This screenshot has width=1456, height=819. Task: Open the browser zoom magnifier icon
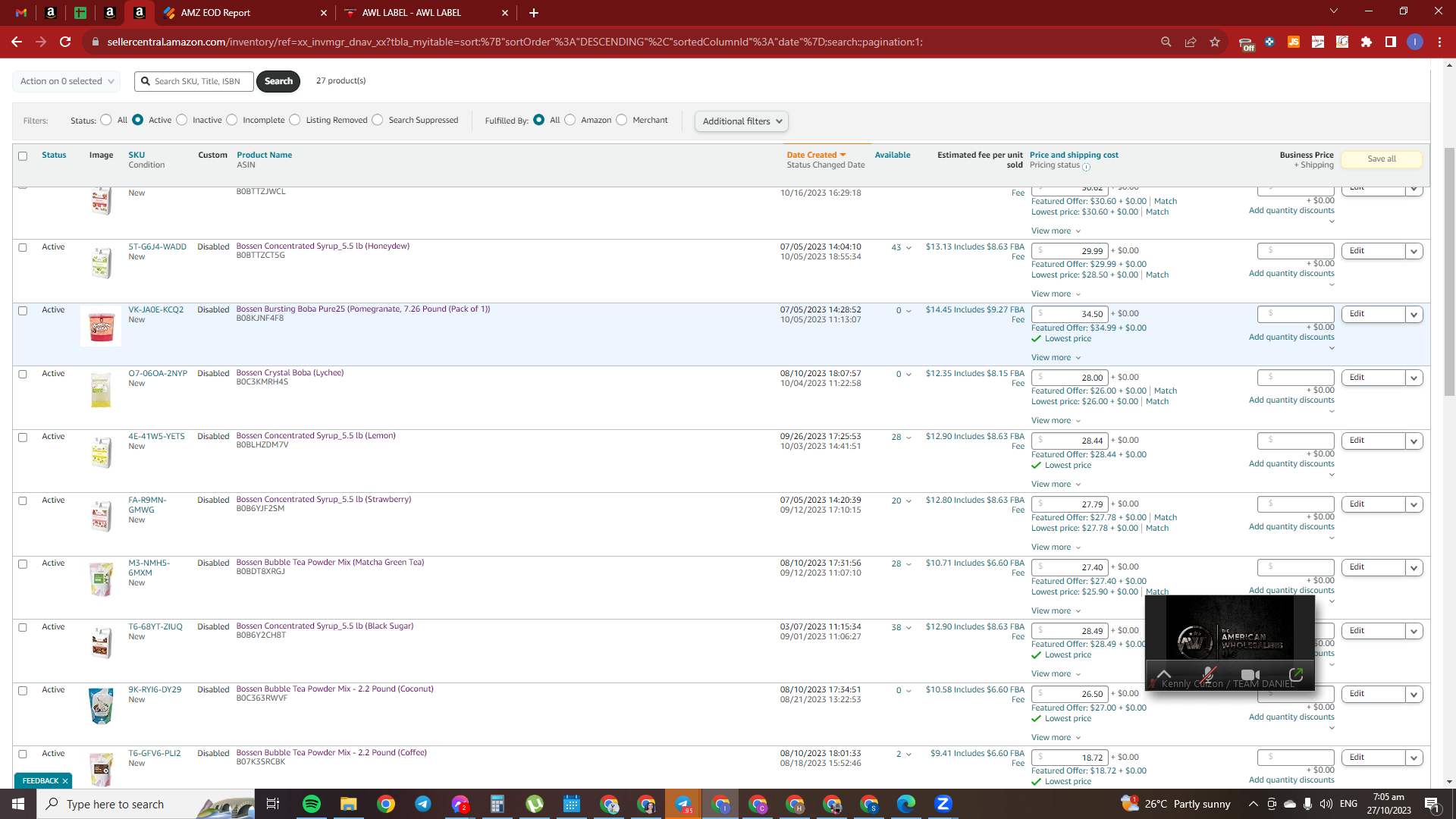(1166, 42)
